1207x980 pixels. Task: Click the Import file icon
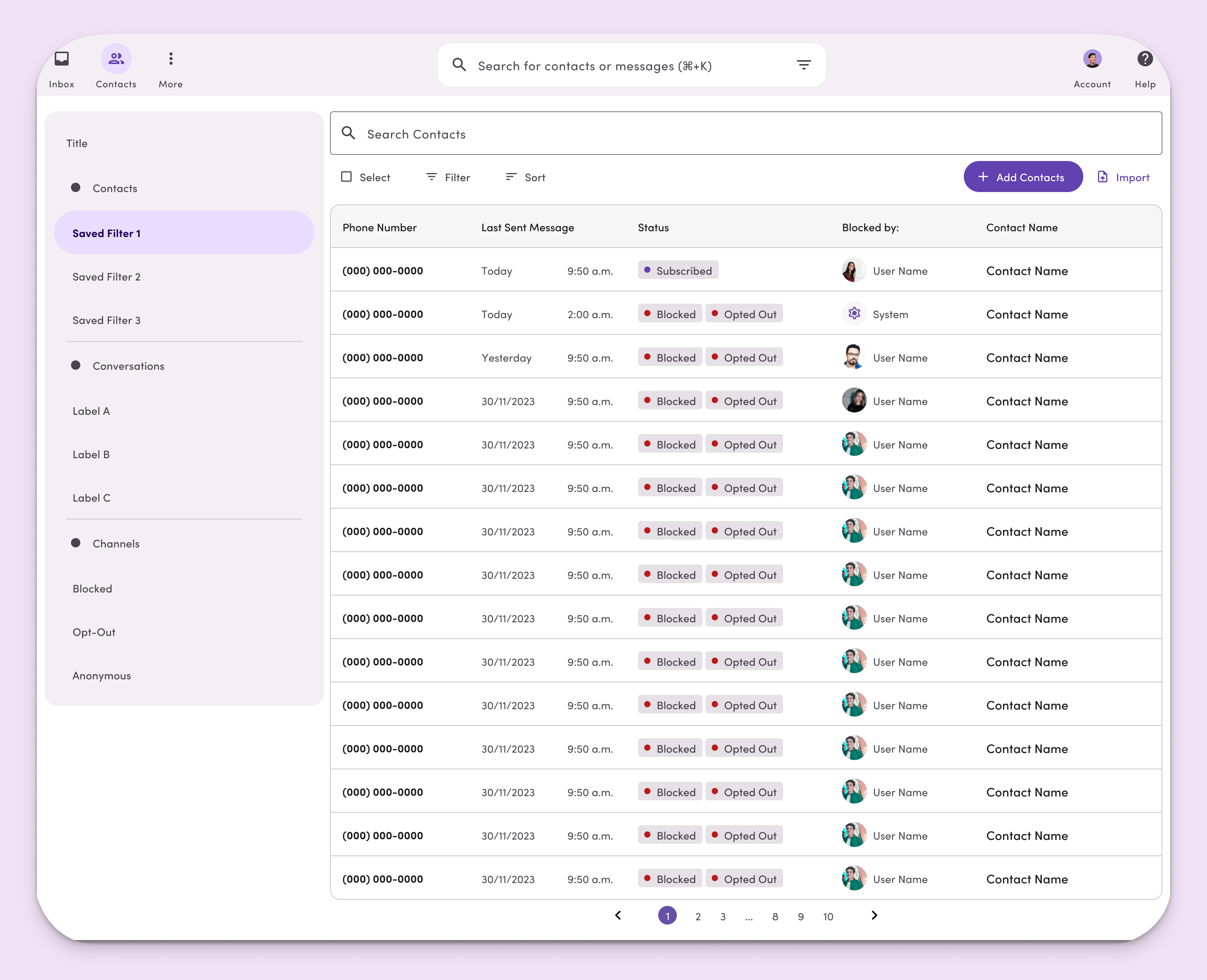pyautogui.click(x=1102, y=177)
